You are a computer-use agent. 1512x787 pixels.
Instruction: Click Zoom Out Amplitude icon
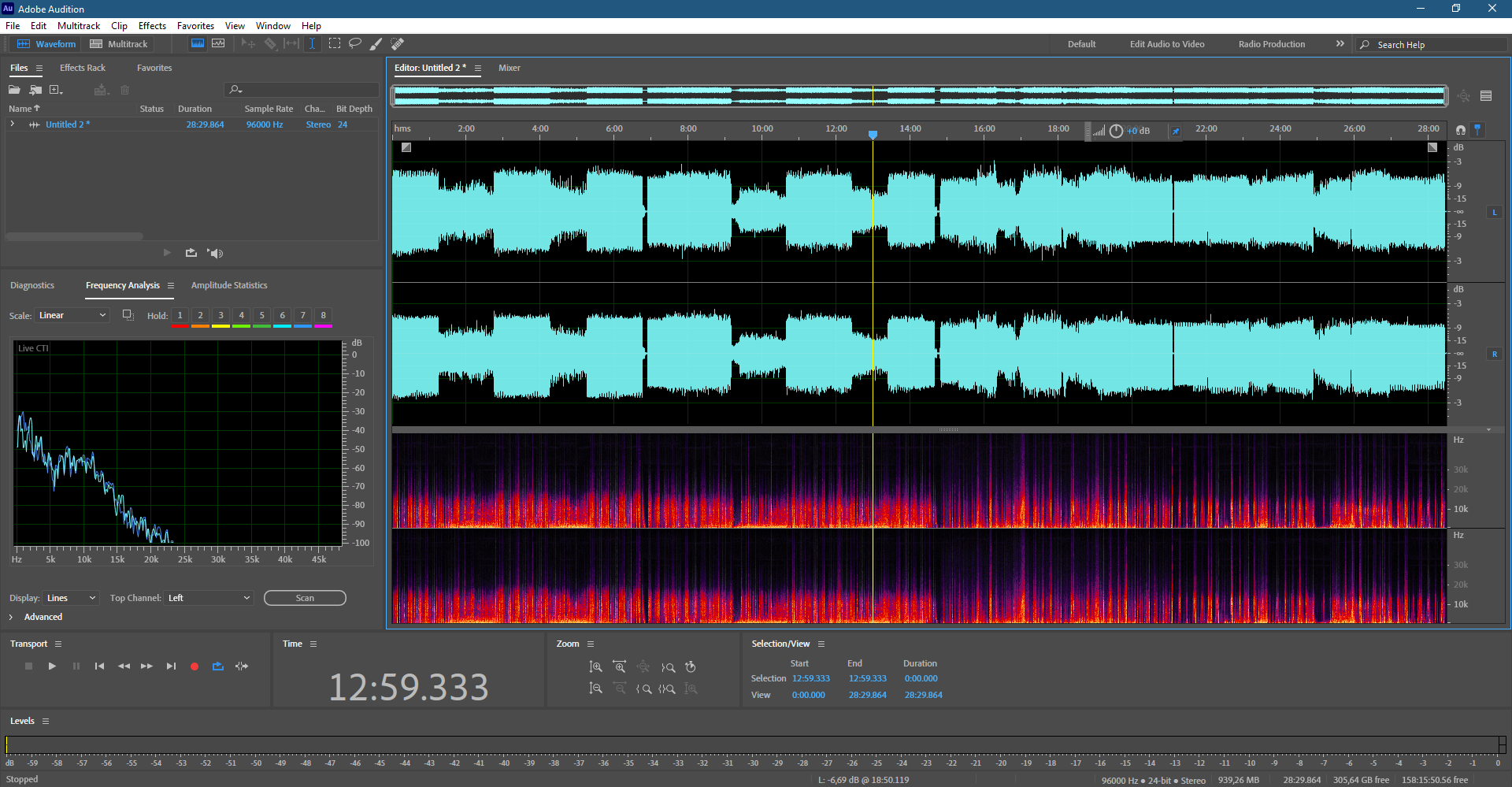click(x=596, y=689)
